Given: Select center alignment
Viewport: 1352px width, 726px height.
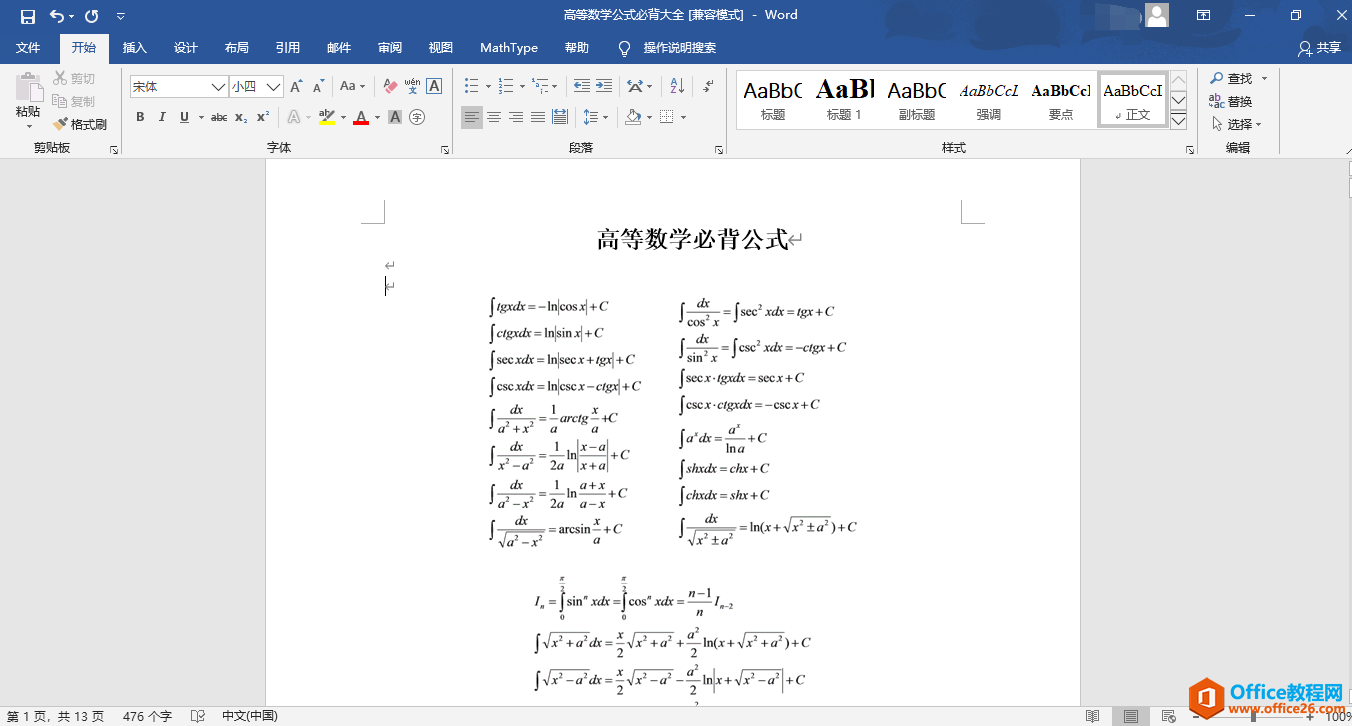Looking at the screenshot, I should 494,117.
